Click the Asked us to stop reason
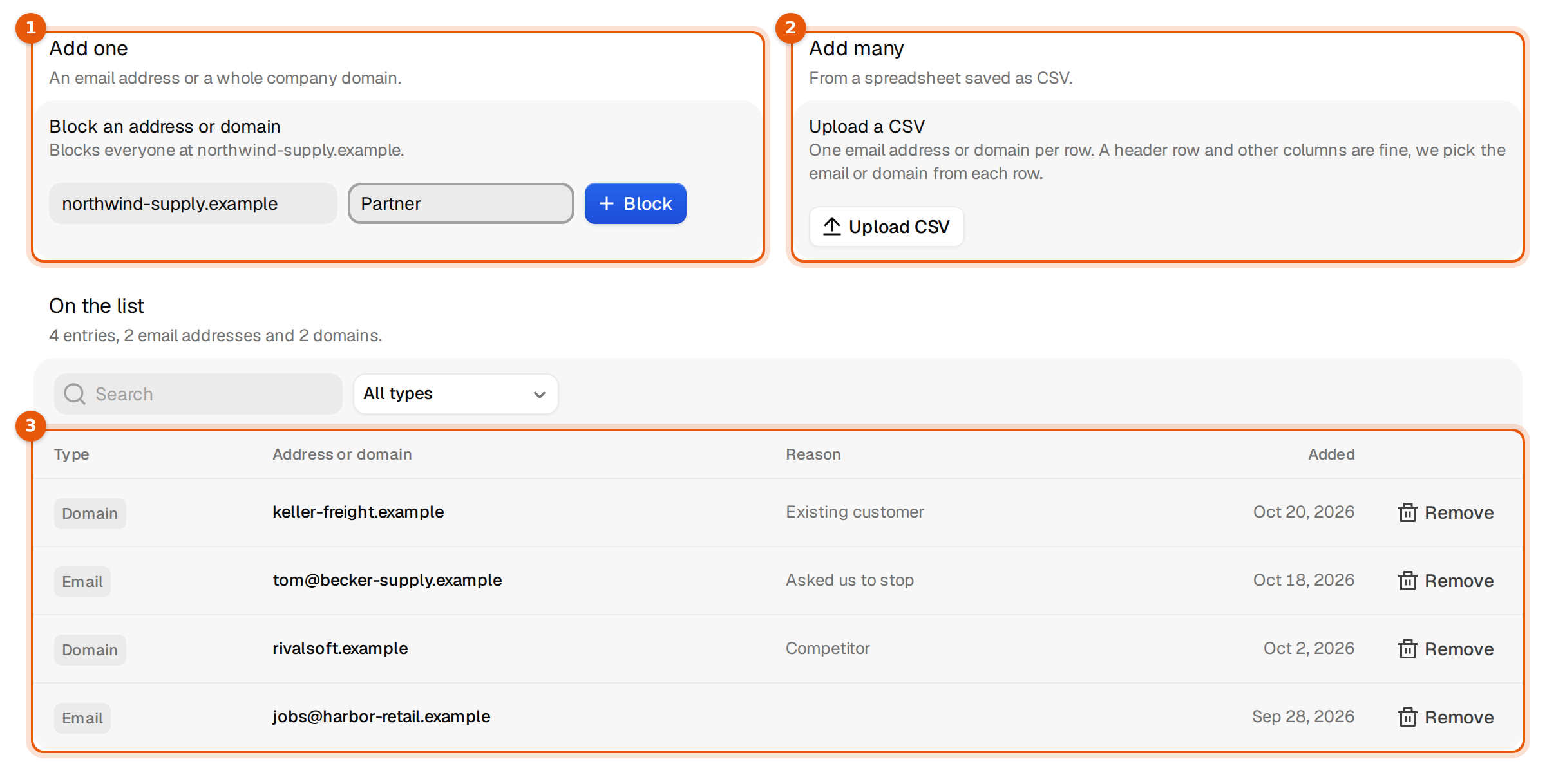This screenshot has height=784, width=1556. (x=849, y=580)
